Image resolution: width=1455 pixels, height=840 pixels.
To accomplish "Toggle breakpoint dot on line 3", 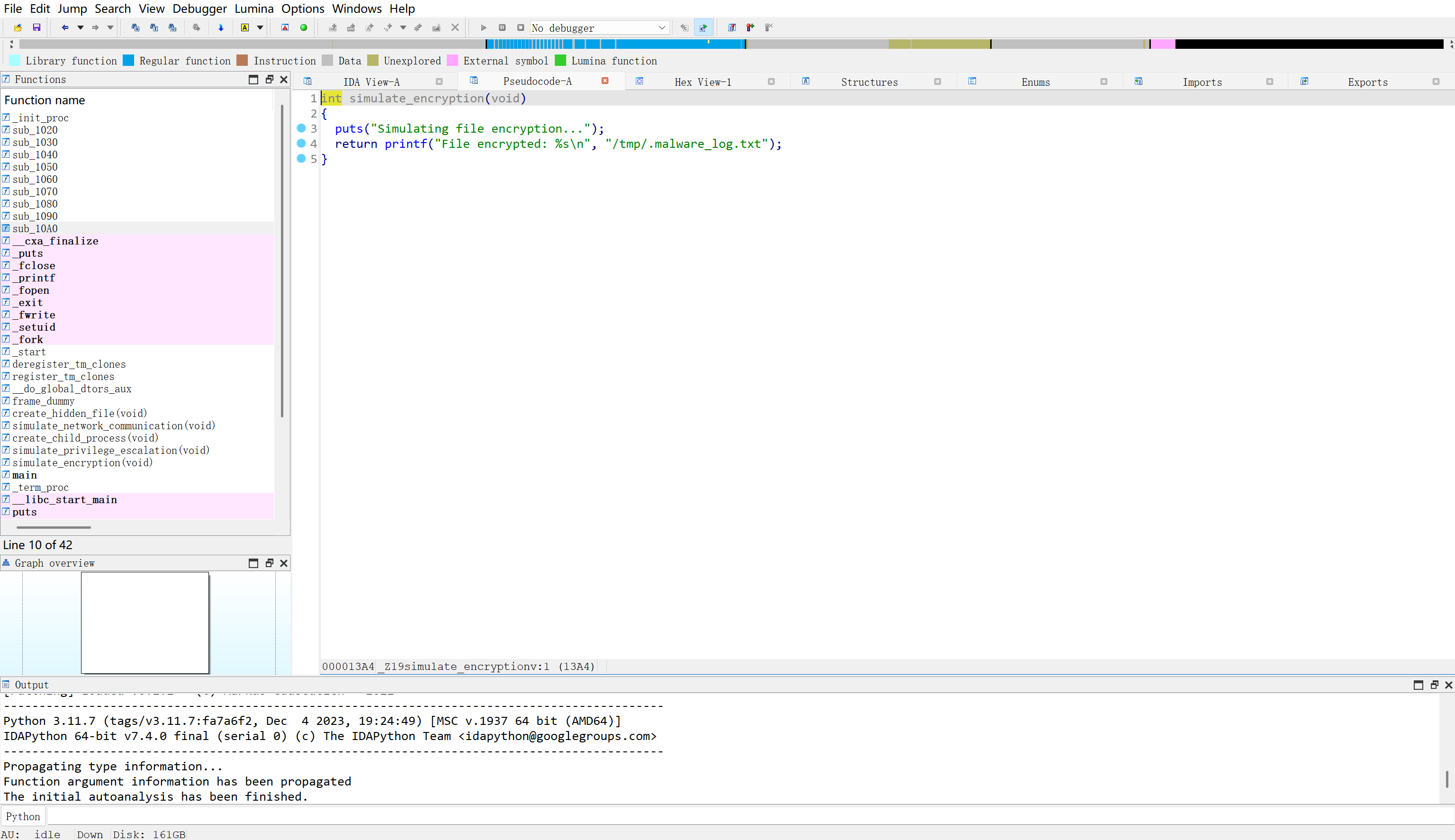I will 301,128.
